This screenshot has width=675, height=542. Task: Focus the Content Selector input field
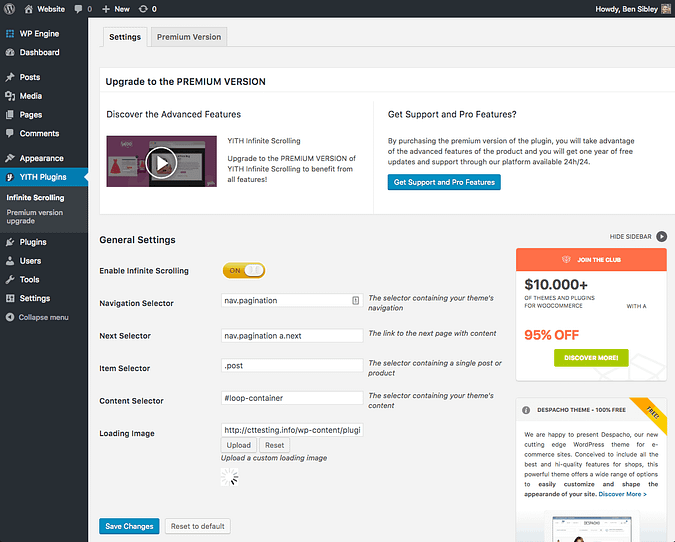[x=292, y=398]
